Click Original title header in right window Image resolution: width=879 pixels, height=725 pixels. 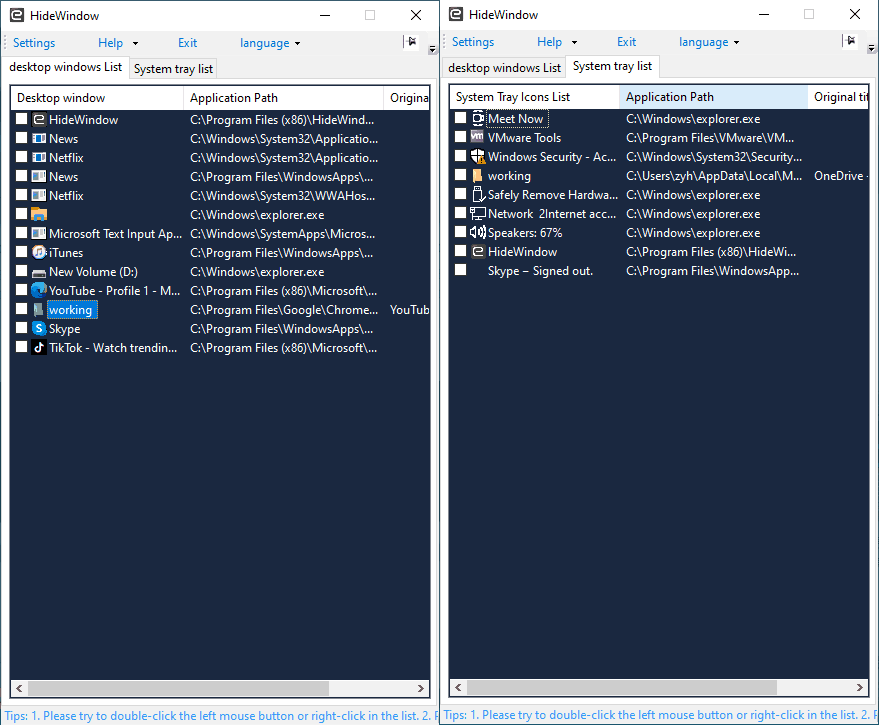pos(839,96)
